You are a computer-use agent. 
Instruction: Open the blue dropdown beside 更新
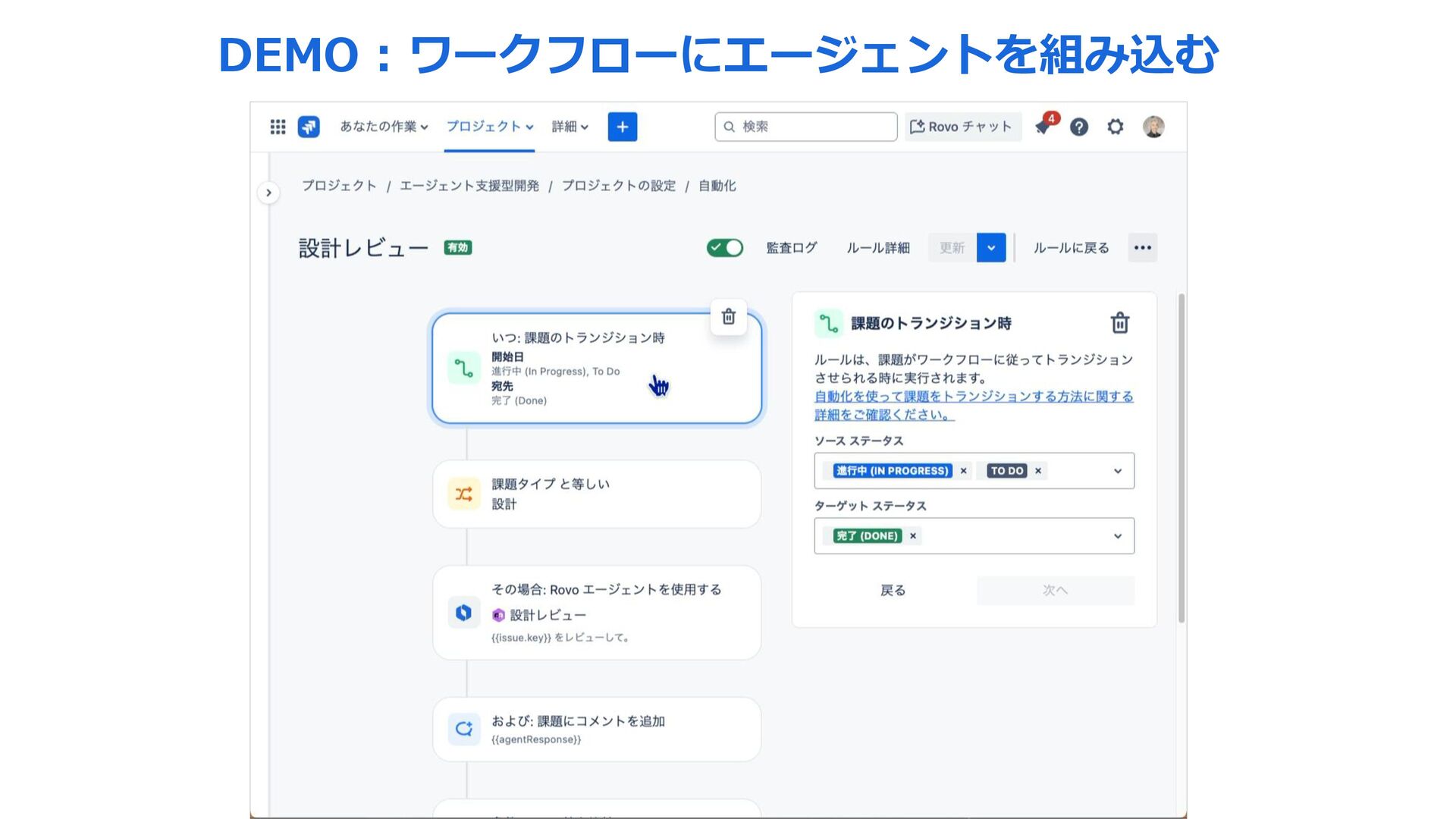coord(990,248)
